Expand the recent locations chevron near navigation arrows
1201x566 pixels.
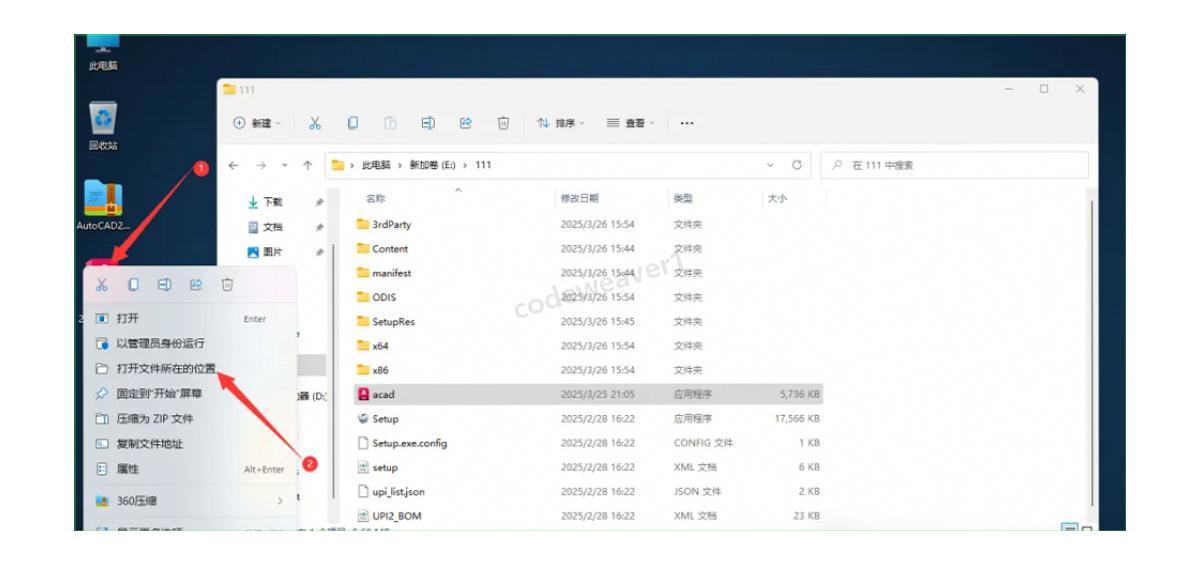[x=284, y=165]
